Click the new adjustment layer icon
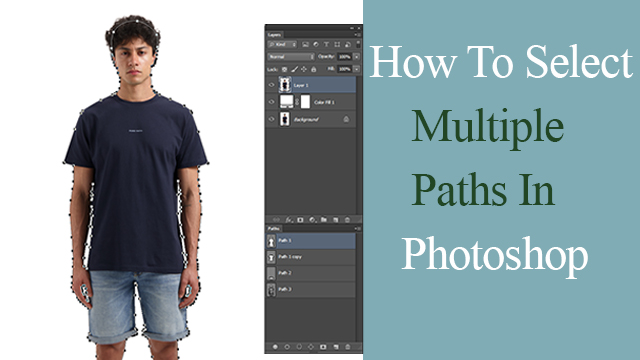Viewport: 640px width, 360px height. click(312, 220)
